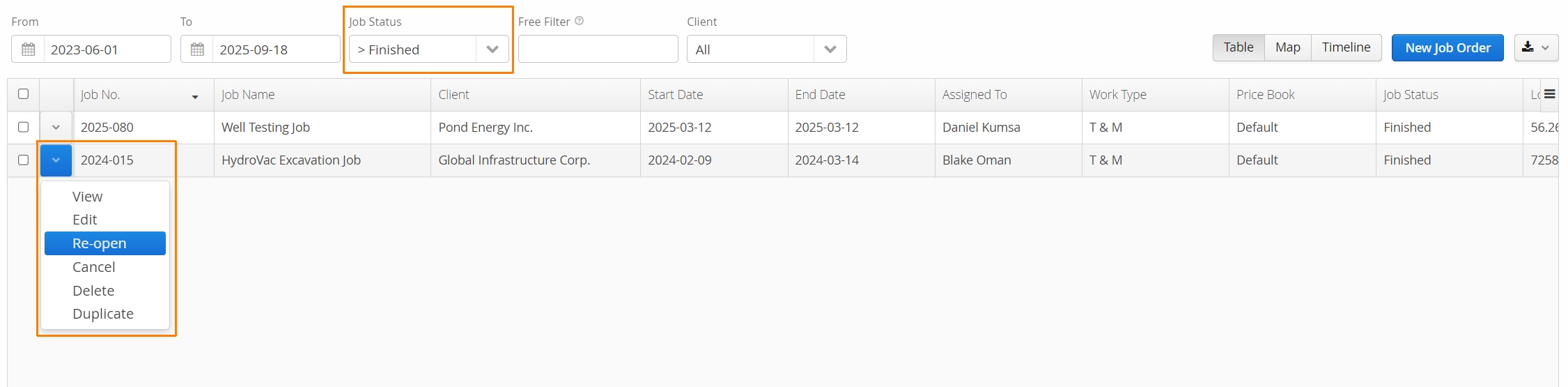Check the box for job 2024-015

[23, 160]
